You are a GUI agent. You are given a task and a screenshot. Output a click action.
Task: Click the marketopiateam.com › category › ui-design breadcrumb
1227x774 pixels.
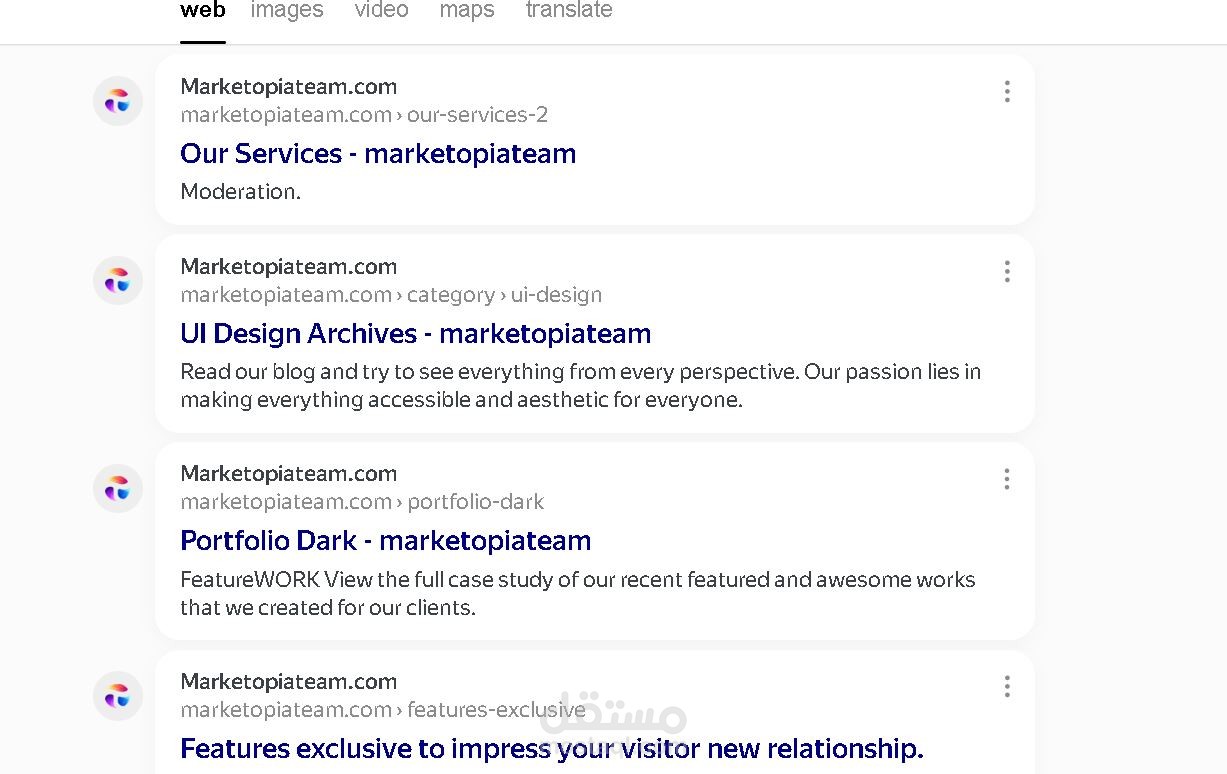coord(391,295)
